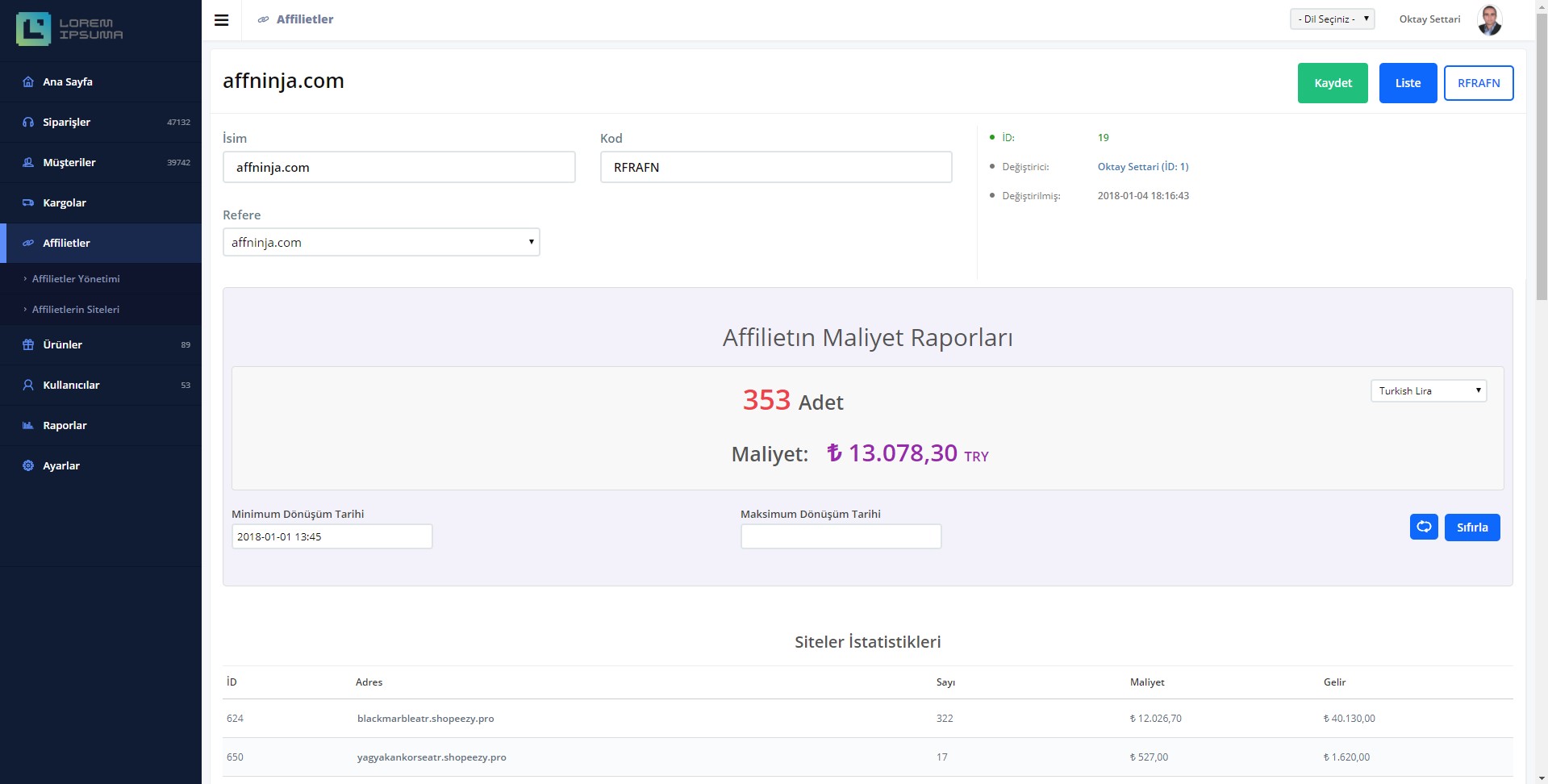Screen dimensions: 1548x784
Task: Select Affilietler Yönetimi submenu item
Action: point(76,278)
